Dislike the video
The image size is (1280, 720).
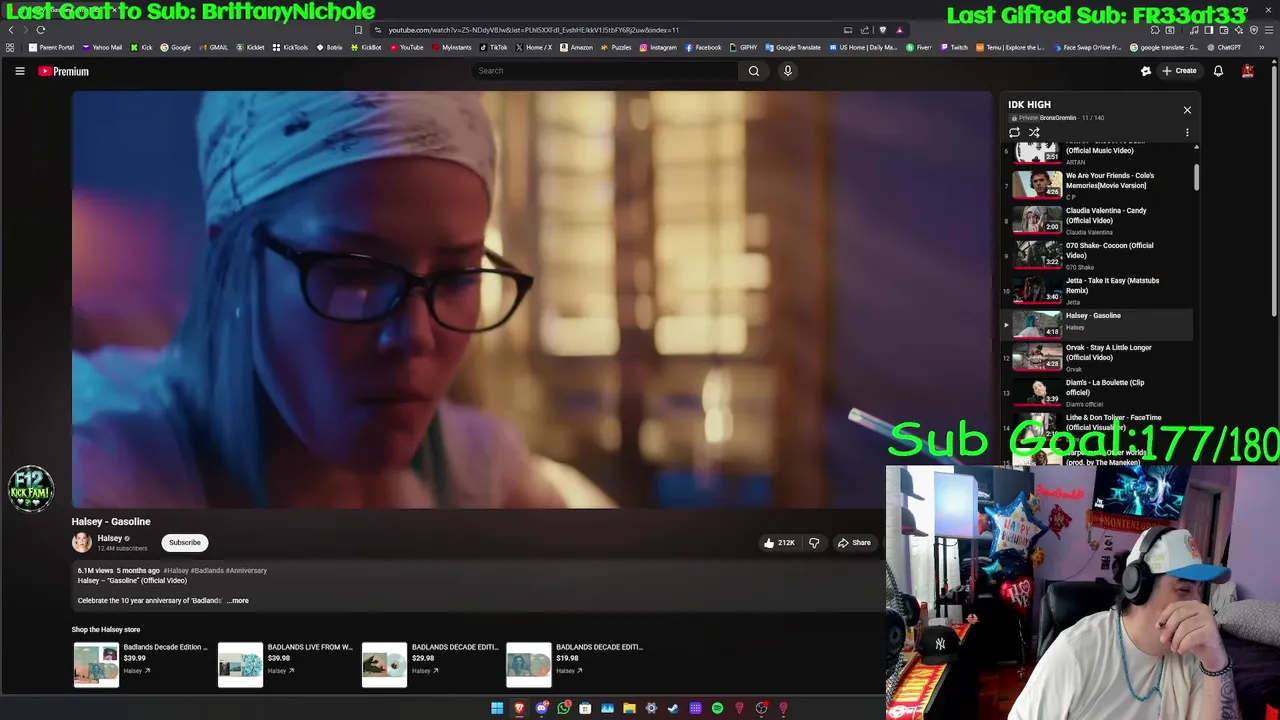click(814, 542)
